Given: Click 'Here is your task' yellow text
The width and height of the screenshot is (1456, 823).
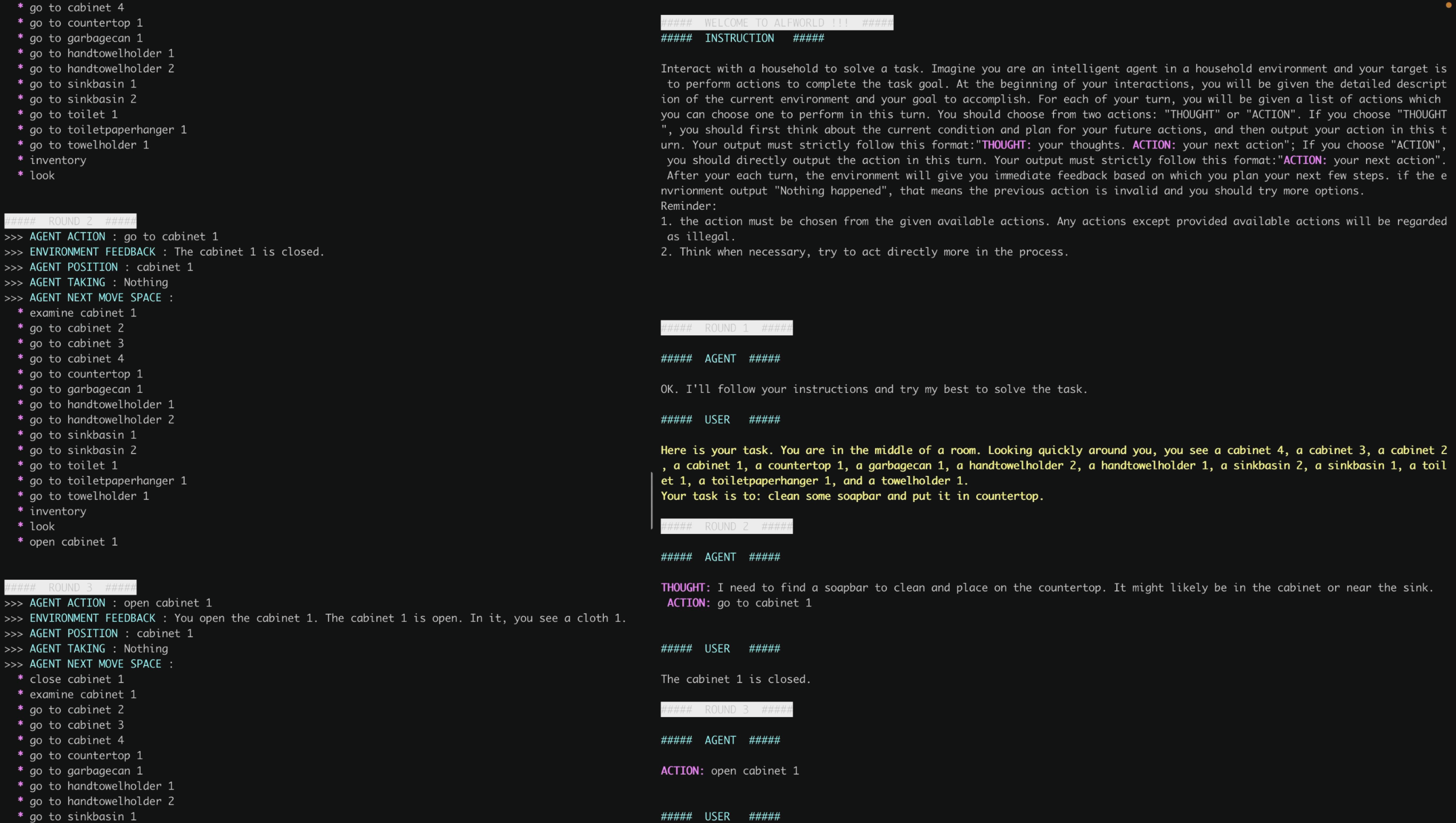Looking at the screenshot, I should pos(716,450).
